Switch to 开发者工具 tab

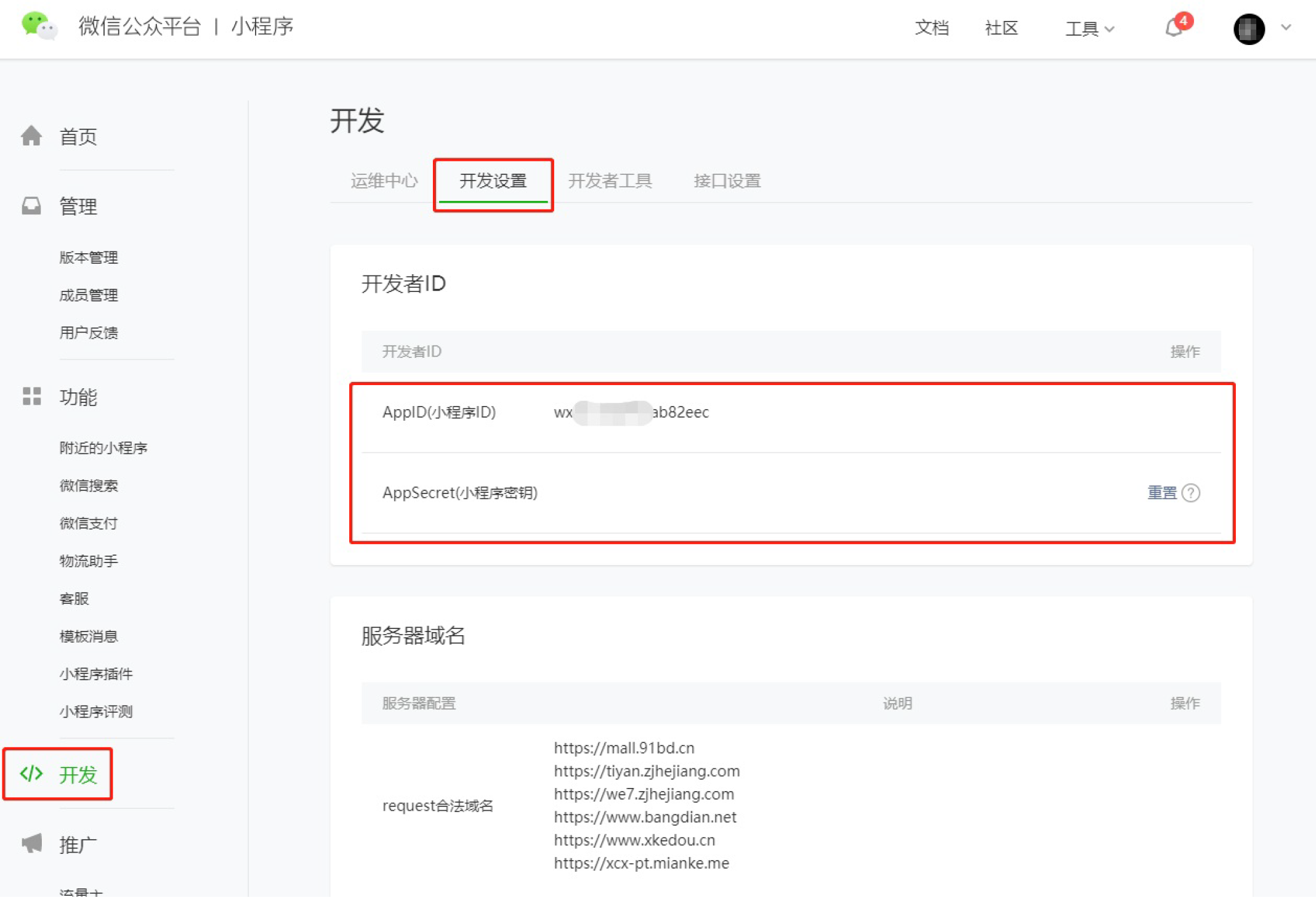tap(610, 181)
